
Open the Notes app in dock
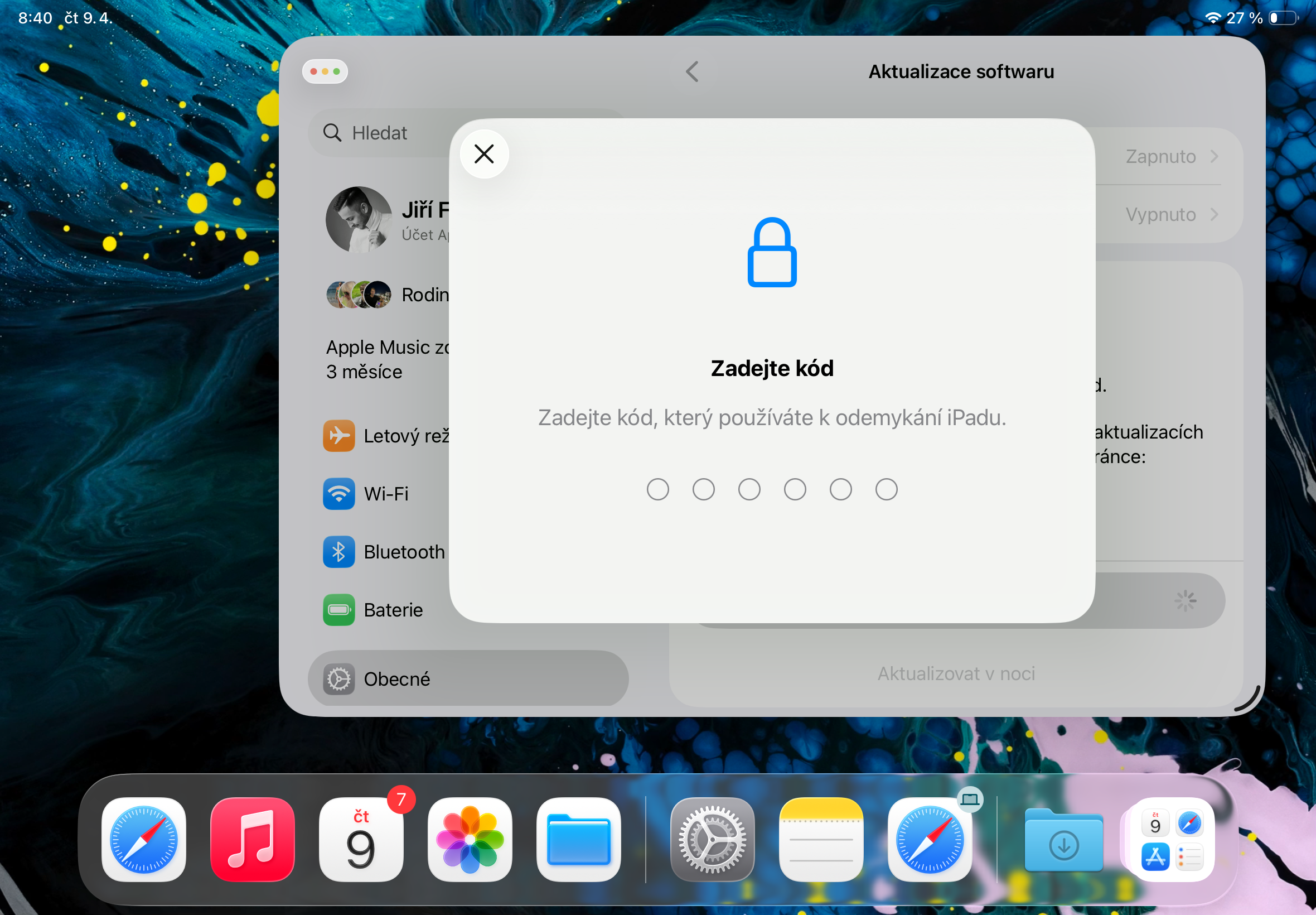click(x=821, y=839)
